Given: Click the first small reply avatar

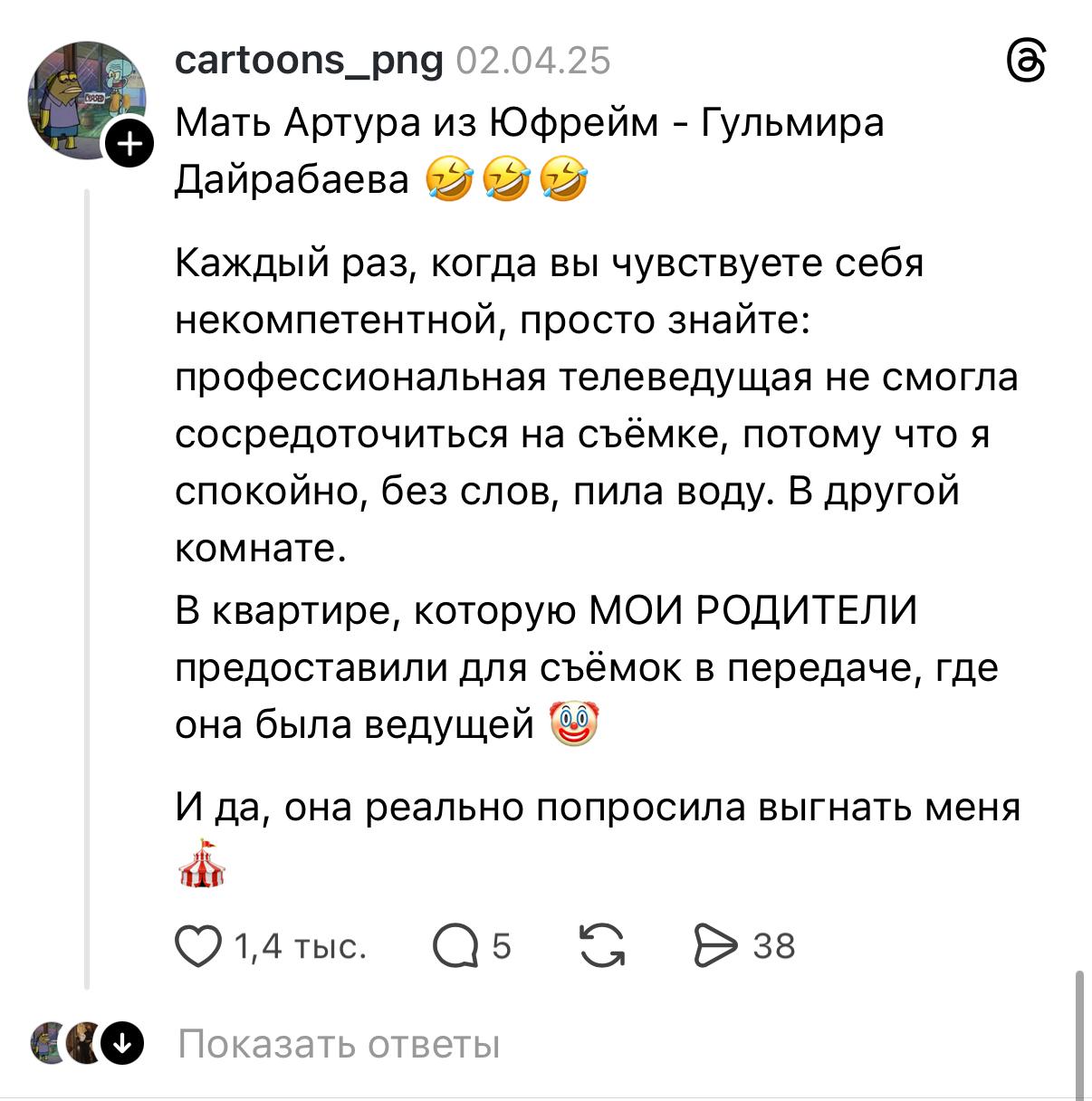Looking at the screenshot, I should (x=48, y=1043).
